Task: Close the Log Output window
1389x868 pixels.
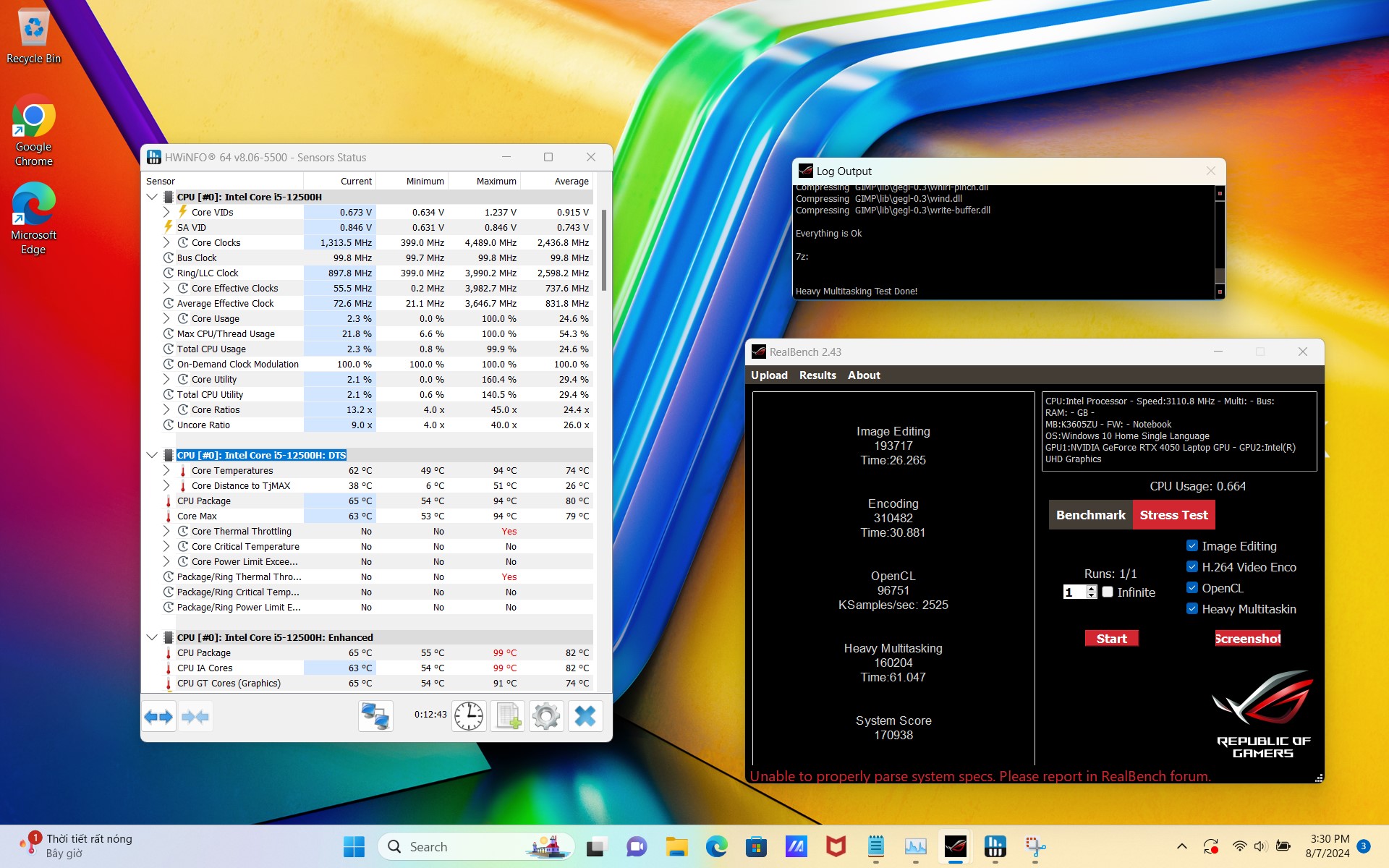Action: pyautogui.click(x=1210, y=171)
